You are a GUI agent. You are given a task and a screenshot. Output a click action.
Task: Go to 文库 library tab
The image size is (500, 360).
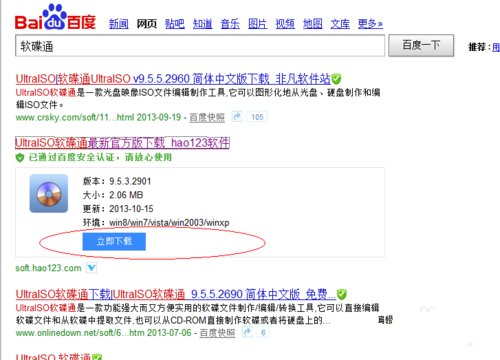(340, 24)
